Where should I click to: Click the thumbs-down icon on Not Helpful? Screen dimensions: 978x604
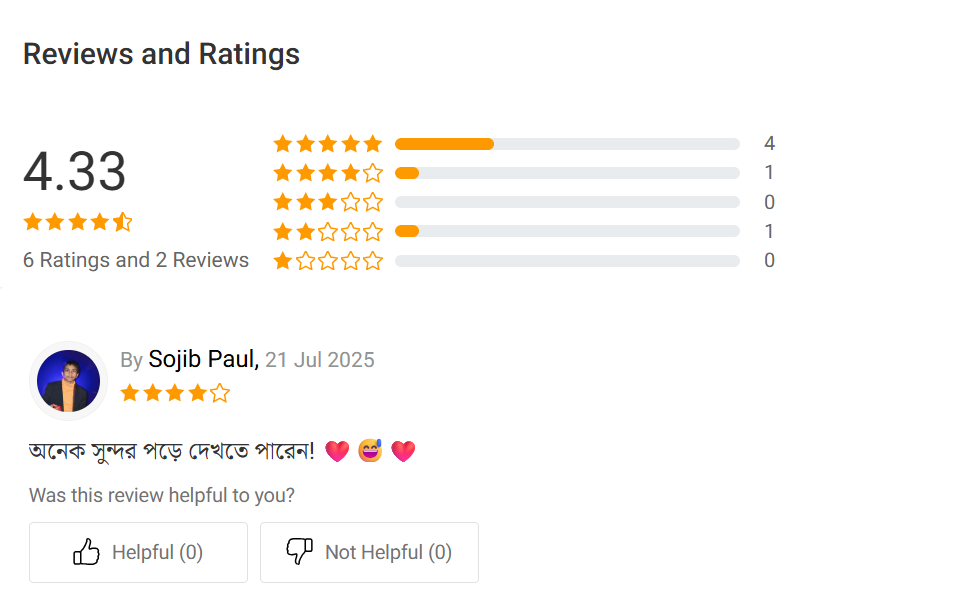pos(300,552)
